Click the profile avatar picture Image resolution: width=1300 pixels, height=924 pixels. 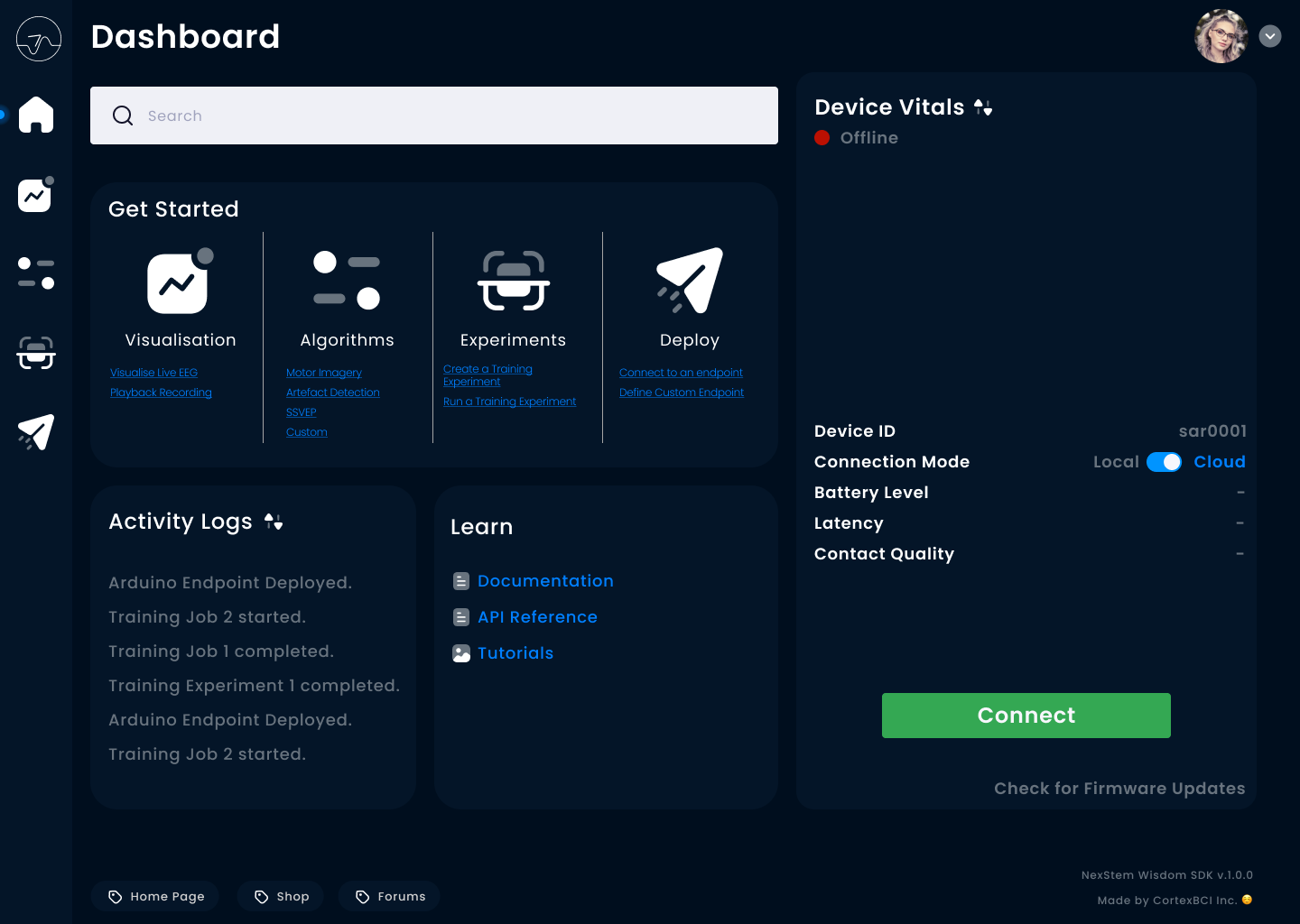pos(1221,36)
